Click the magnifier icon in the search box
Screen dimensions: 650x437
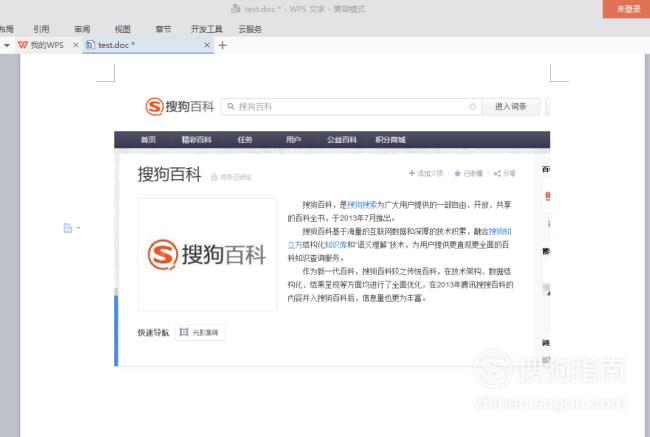coord(231,107)
